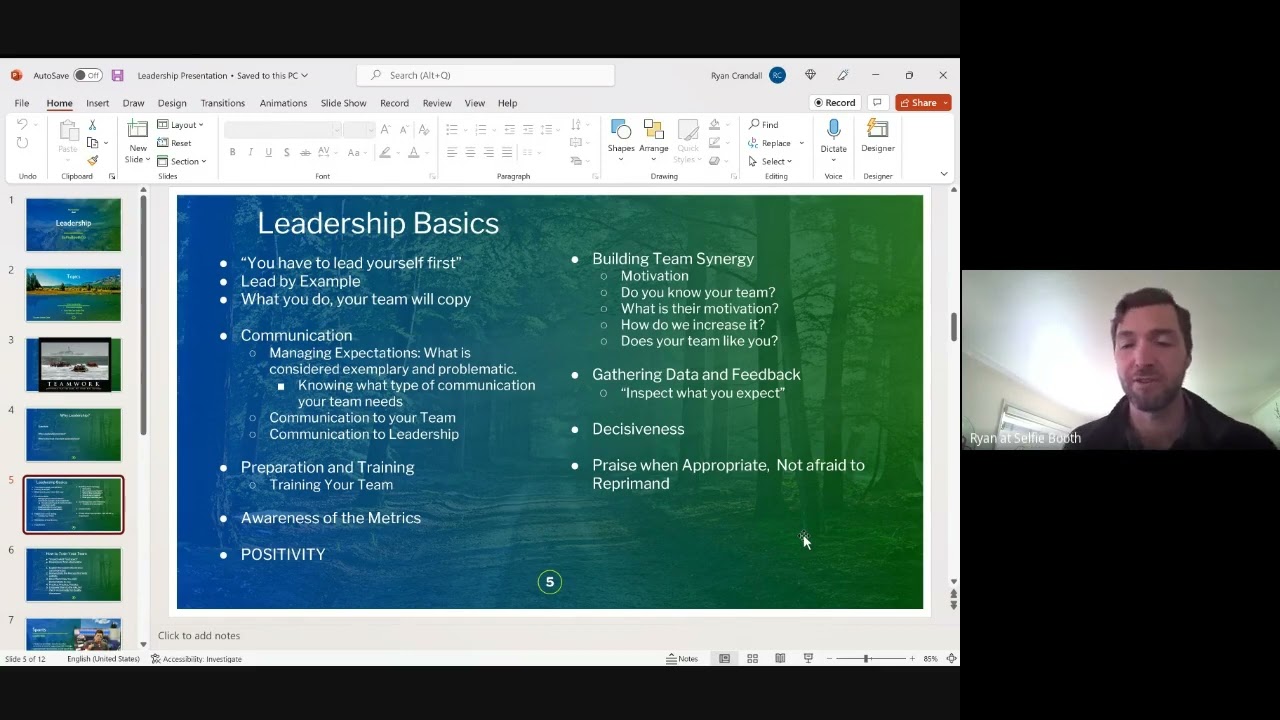Toggle Bold formatting
Viewport: 1280px width, 720px height.
[232, 152]
